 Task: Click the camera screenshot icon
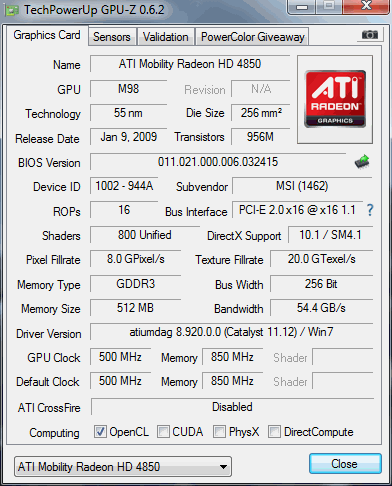point(370,34)
